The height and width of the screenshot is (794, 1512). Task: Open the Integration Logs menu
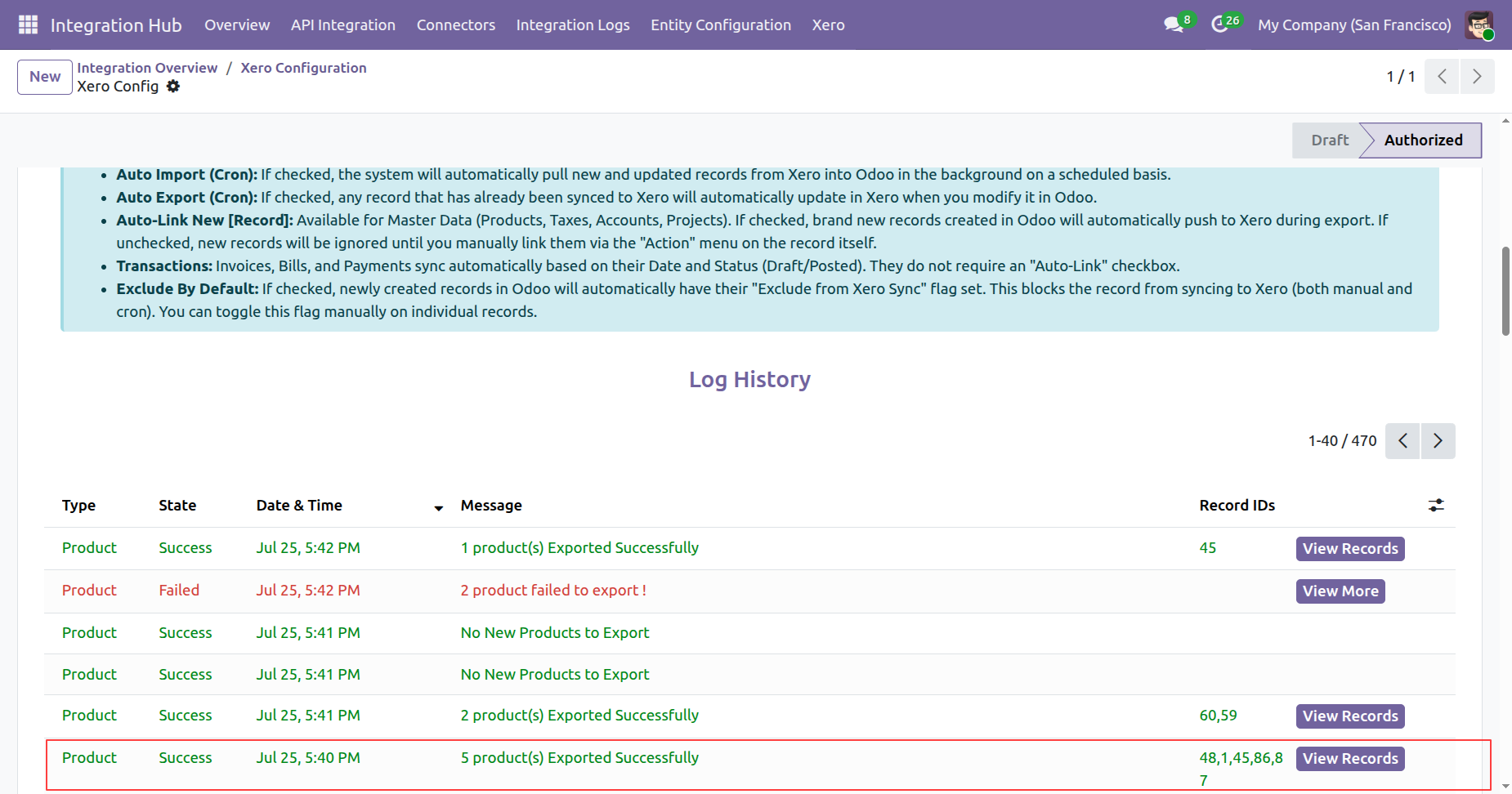point(573,25)
